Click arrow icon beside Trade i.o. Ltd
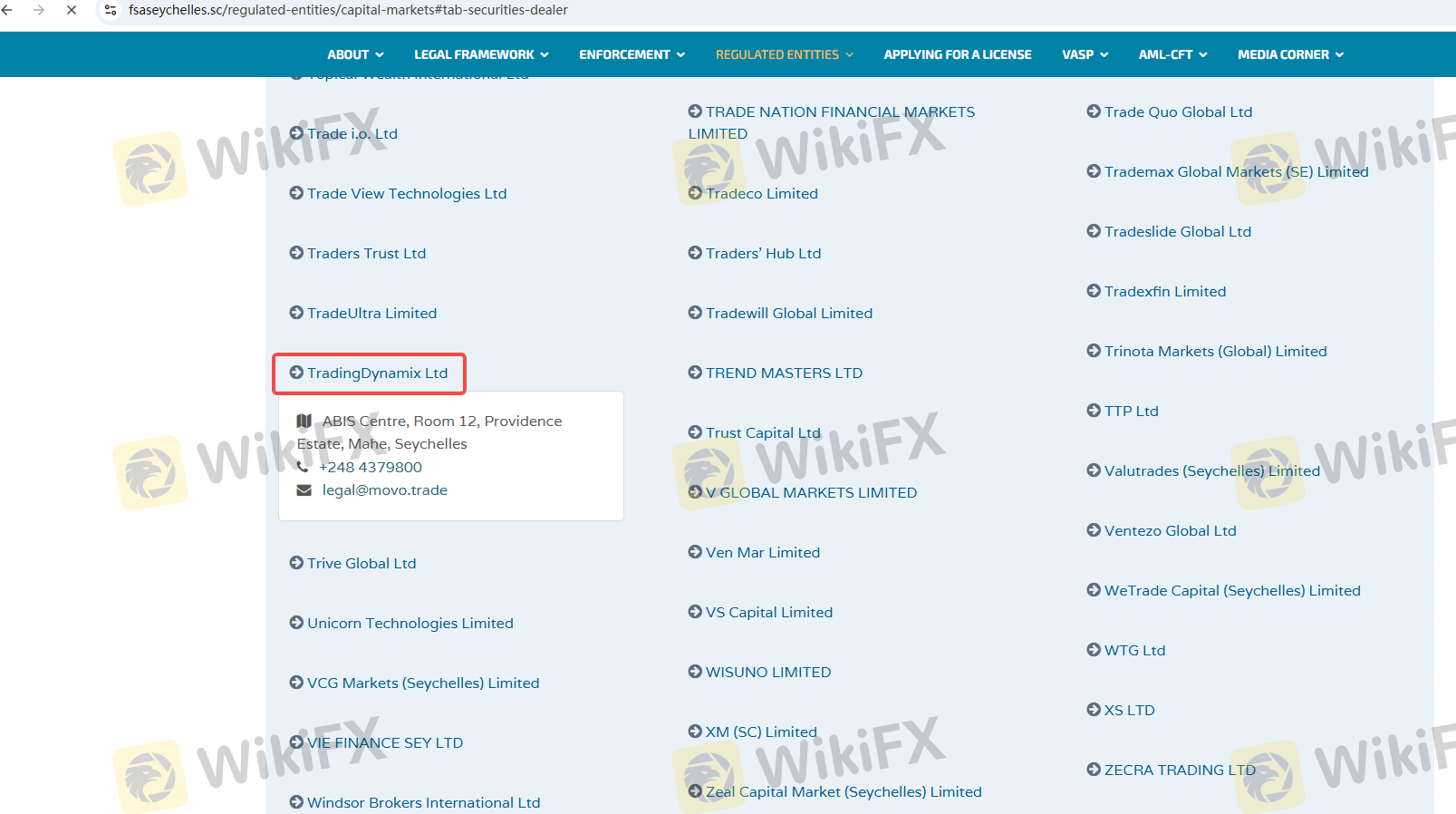This screenshot has height=814, width=1456. (x=296, y=133)
